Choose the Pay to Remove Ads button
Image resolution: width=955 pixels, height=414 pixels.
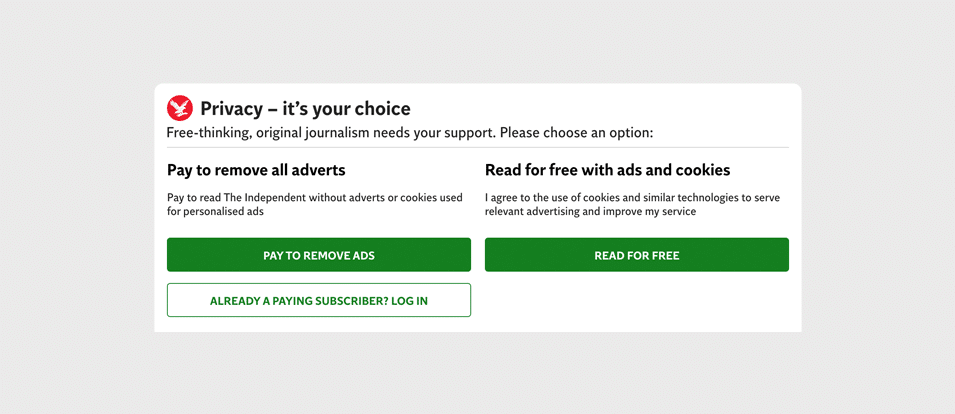tap(319, 254)
